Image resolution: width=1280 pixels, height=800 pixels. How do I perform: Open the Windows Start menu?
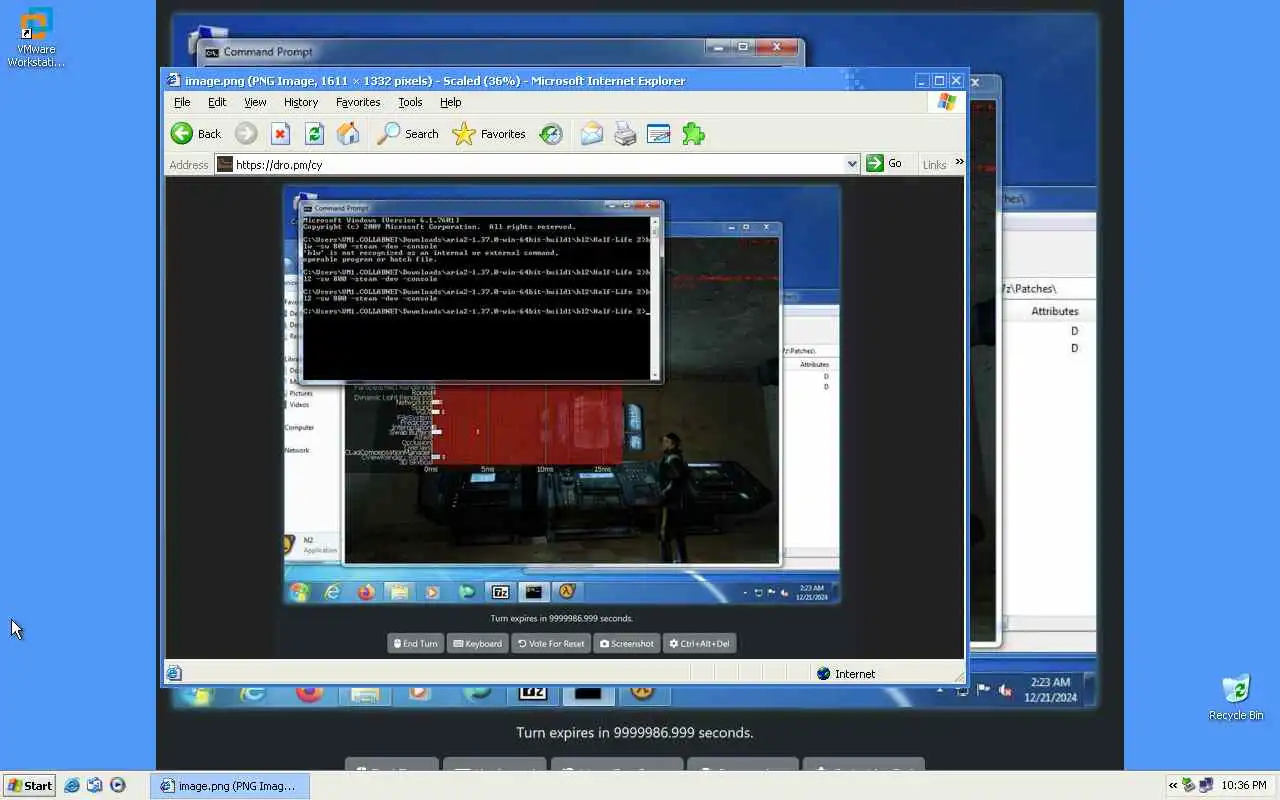29,786
